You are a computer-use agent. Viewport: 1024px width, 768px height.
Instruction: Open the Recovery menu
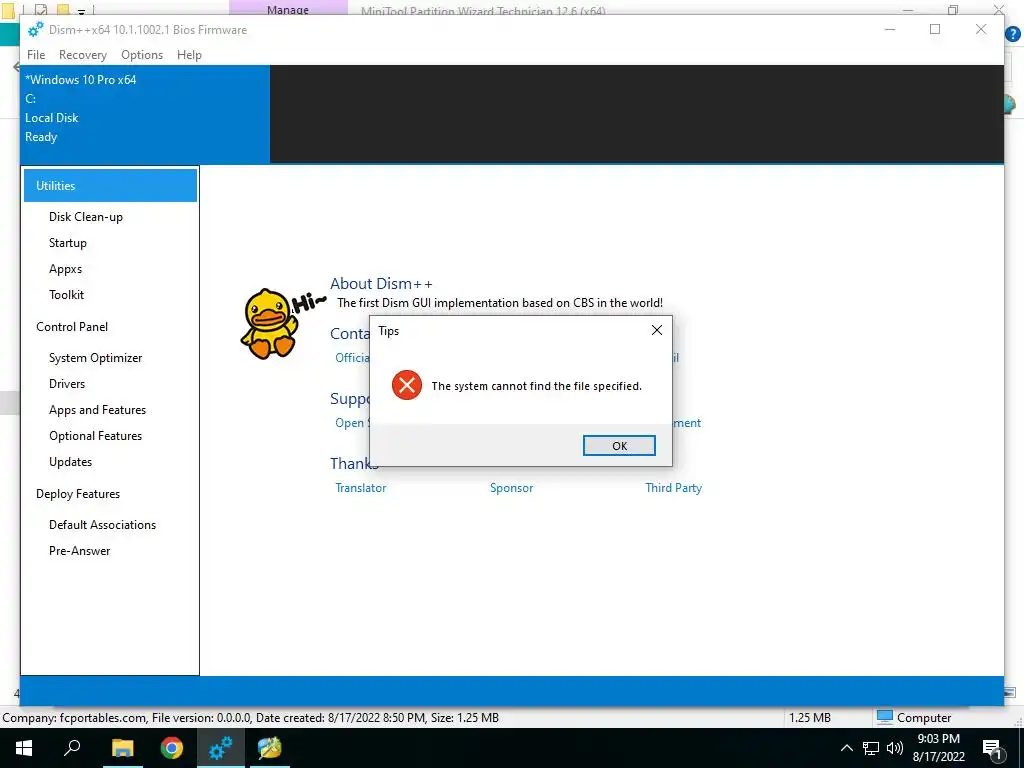pyautogui.click(x=82, y=55)
